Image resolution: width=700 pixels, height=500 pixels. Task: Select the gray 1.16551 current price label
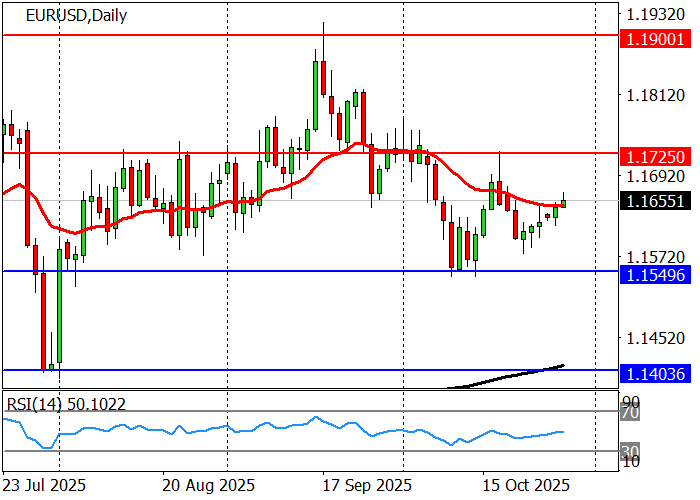click(655, 201)
